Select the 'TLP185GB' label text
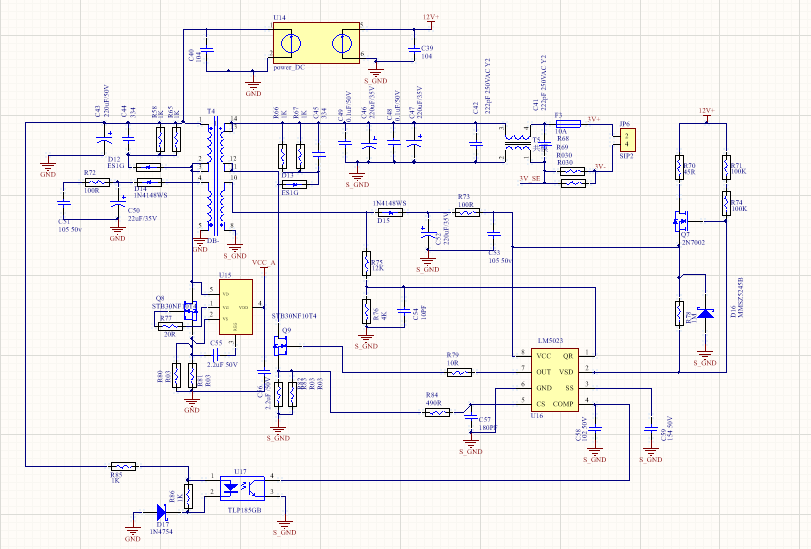This screenshot has width=811, height=549. pyautogui.click(x=245, y=510)
